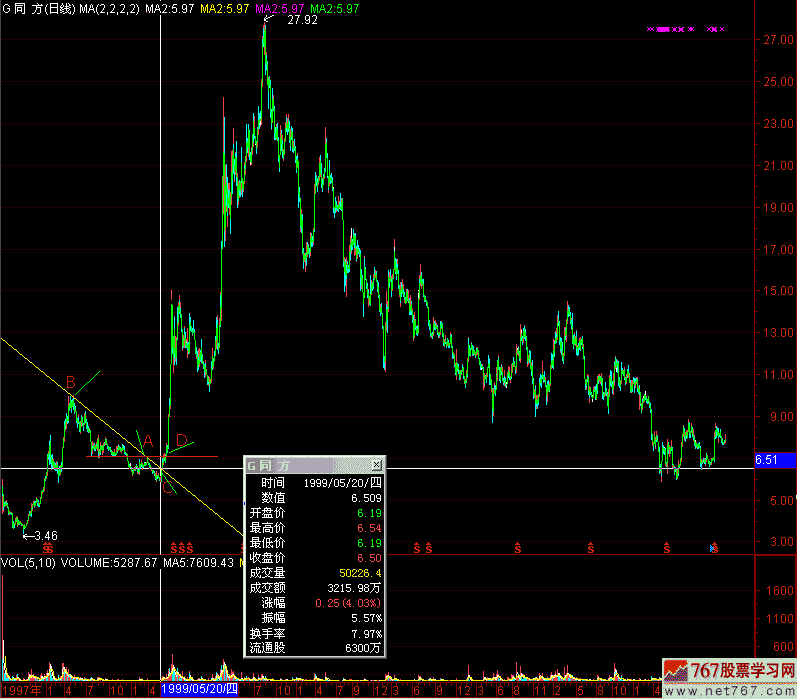Click the 3.46 low price marker
Viewport: 797px width, 699px height.
point(41,536)
